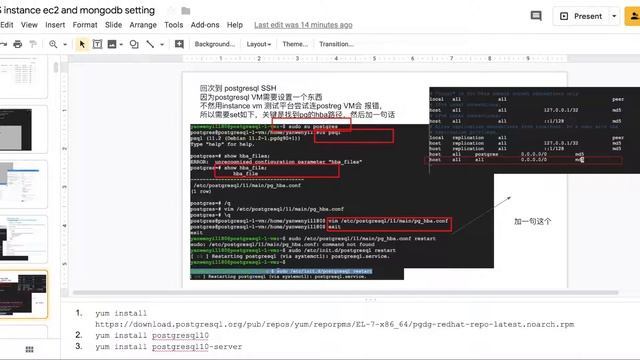
Task: Pick the Line tool
Action: [x=150, y=44]
